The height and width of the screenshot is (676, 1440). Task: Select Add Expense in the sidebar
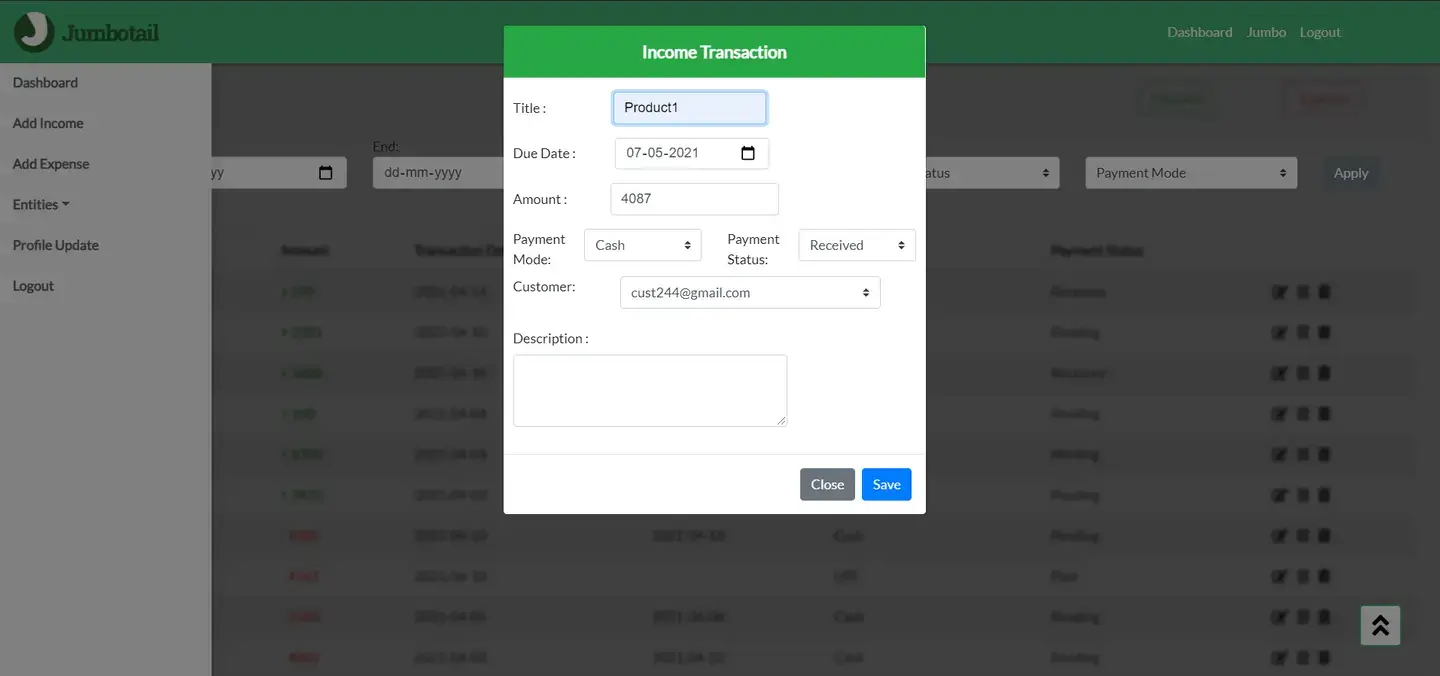tap(49, 163)
